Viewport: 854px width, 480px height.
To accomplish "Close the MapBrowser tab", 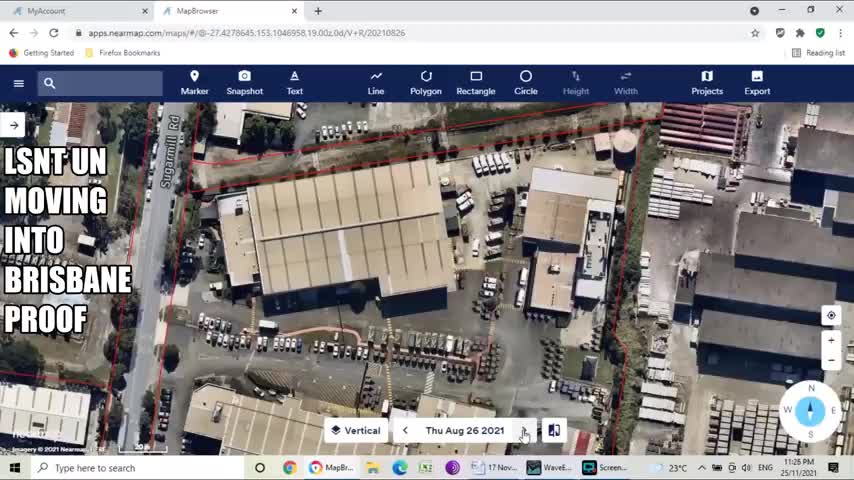I will tap(294, 11).
